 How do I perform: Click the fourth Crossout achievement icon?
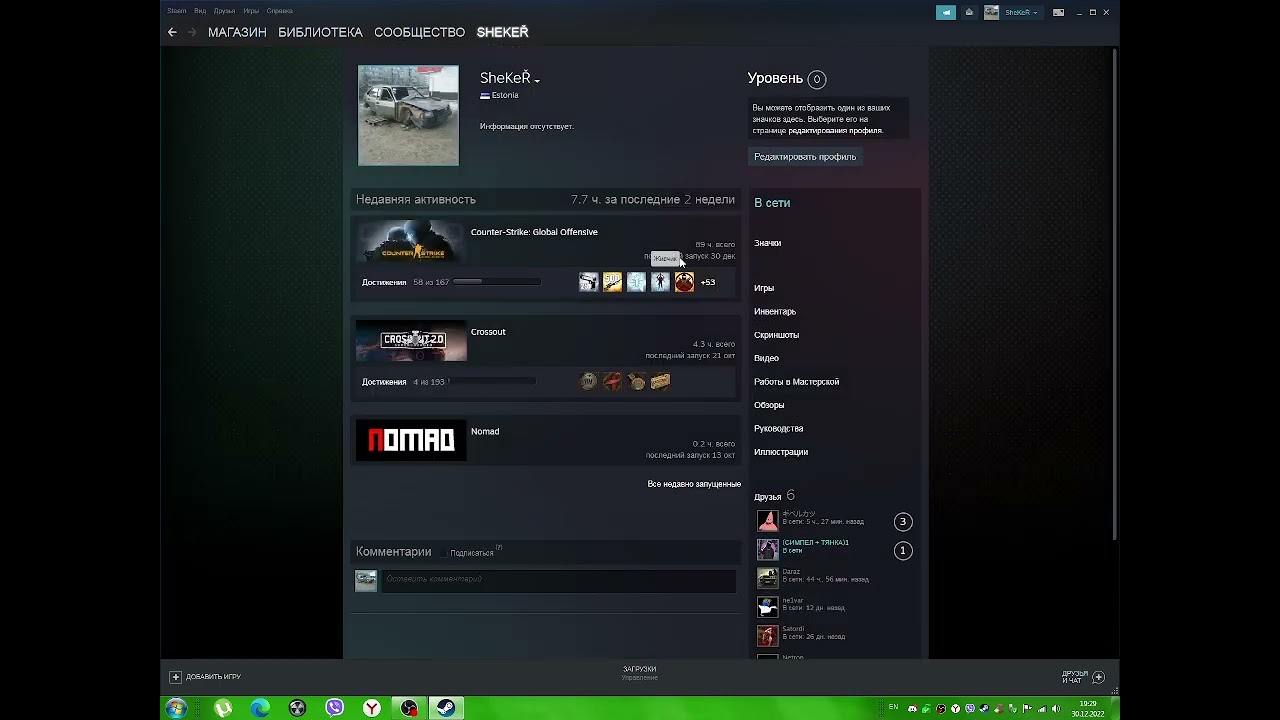[x=660, y=381]
